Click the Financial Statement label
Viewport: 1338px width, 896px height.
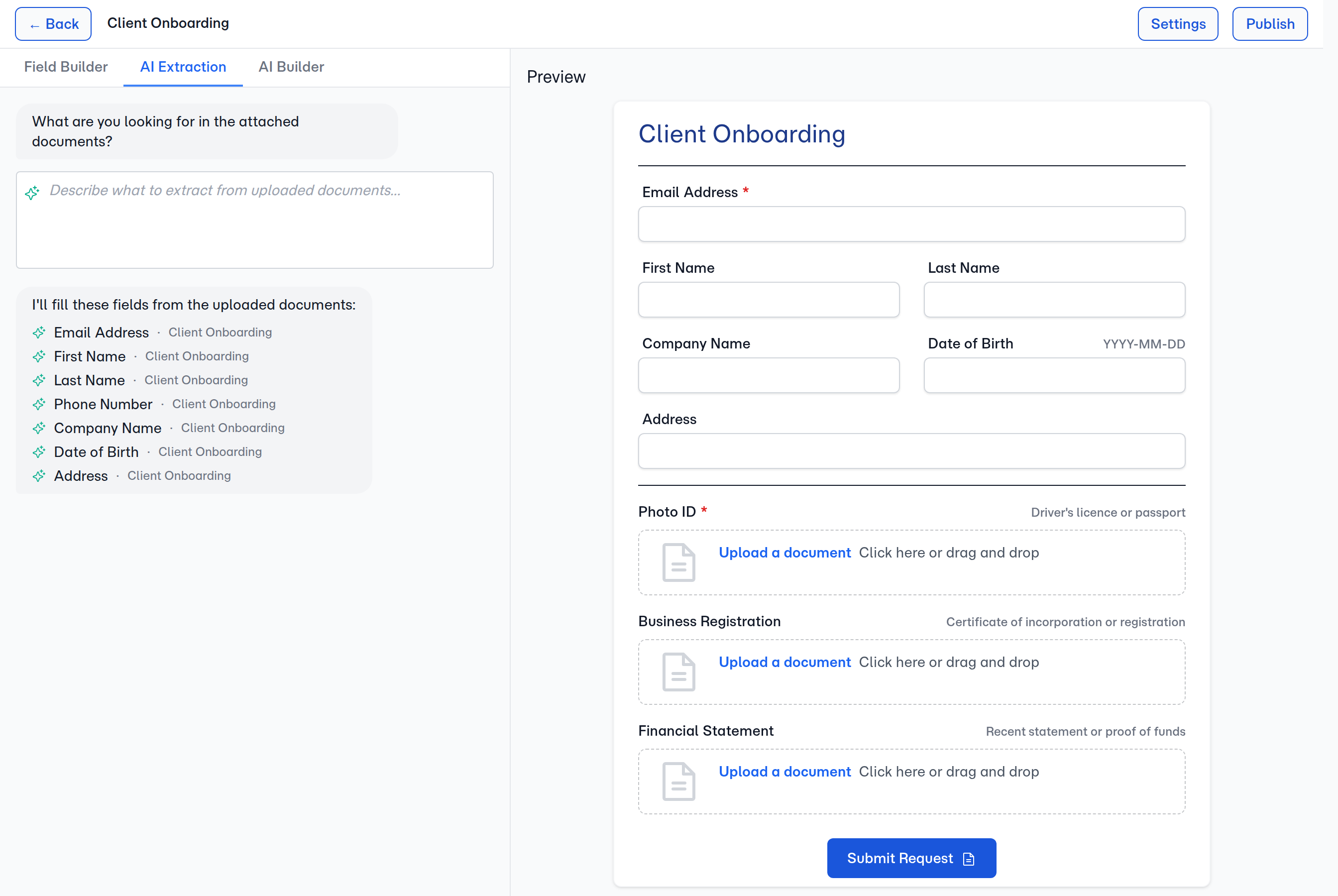pos(705,731)
